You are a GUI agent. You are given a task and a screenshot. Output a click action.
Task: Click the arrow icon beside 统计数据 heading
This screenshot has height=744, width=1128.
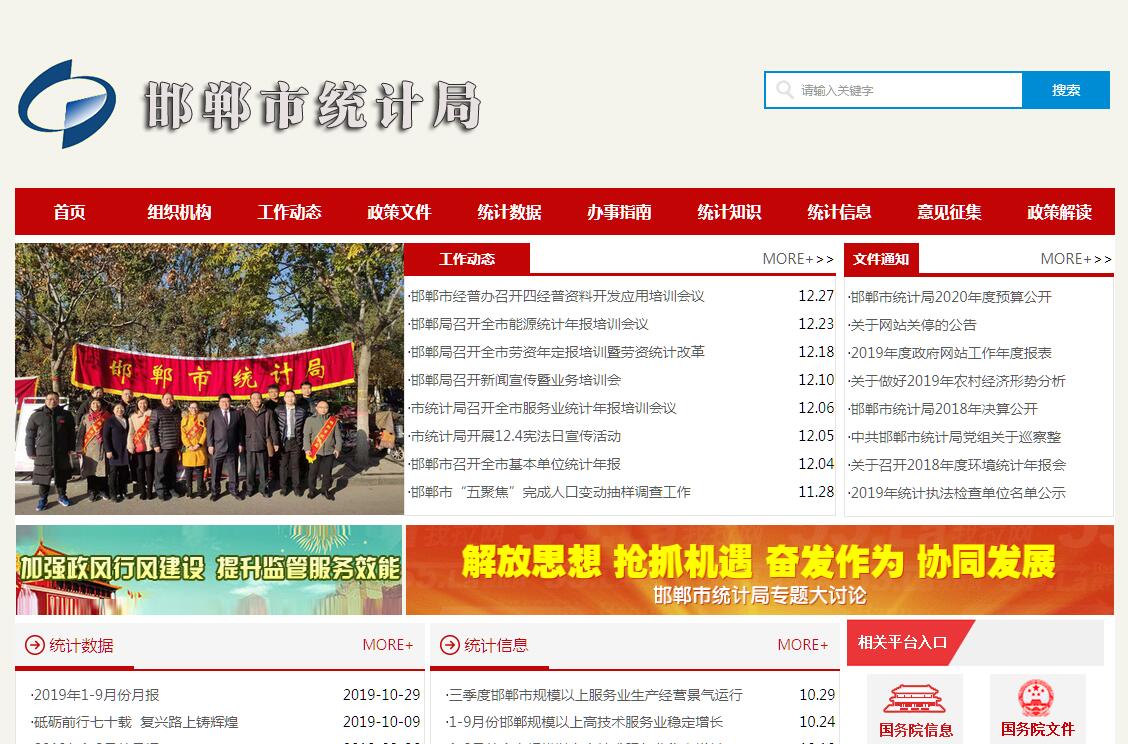click(34, 645)
